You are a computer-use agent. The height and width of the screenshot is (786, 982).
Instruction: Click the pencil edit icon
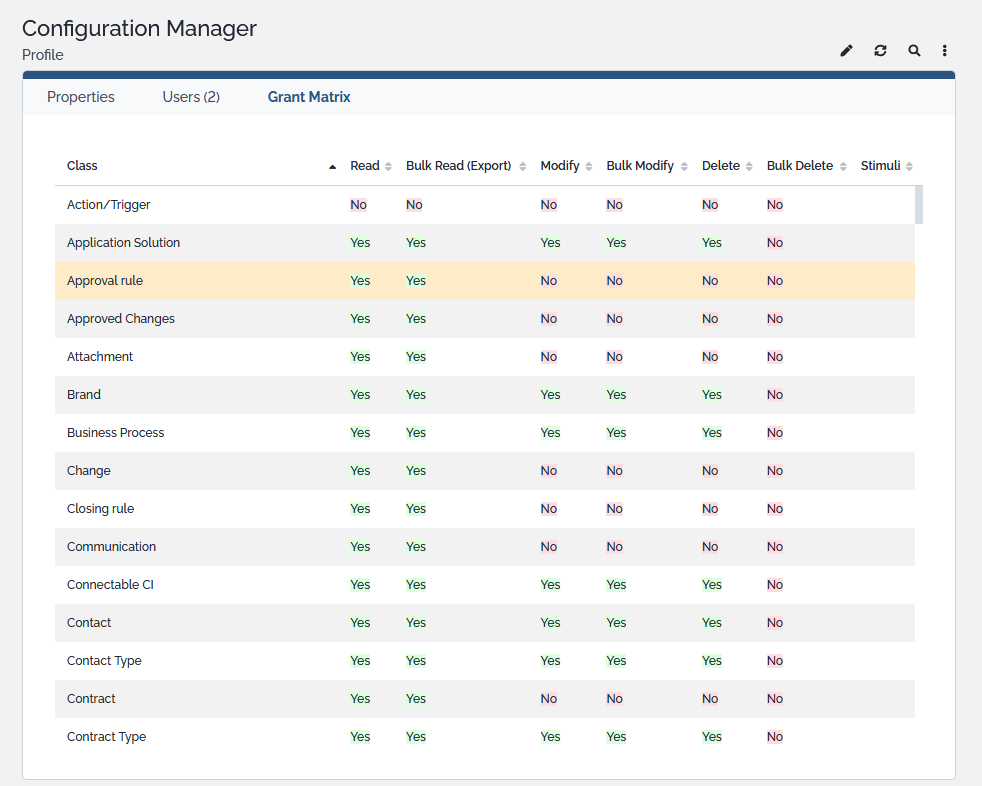(846, 51)
